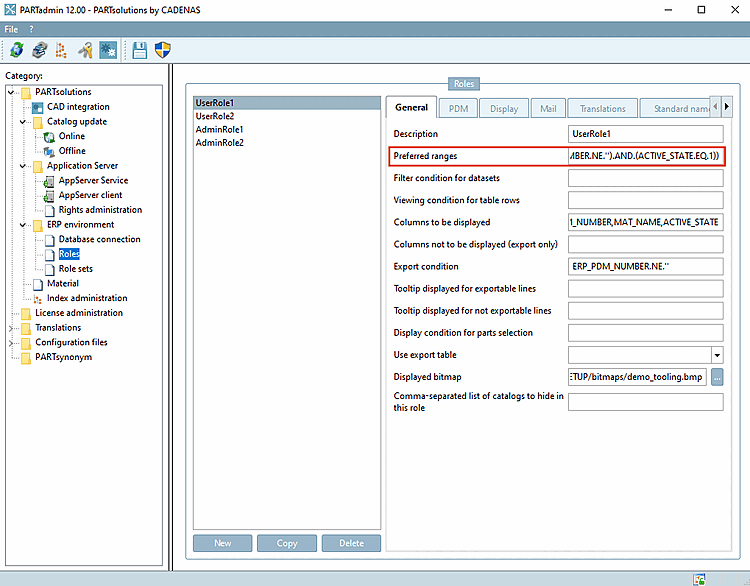Click the Index administration icon
The height and width of the screenshot is (586, 750).
click(x=38, y=299)
